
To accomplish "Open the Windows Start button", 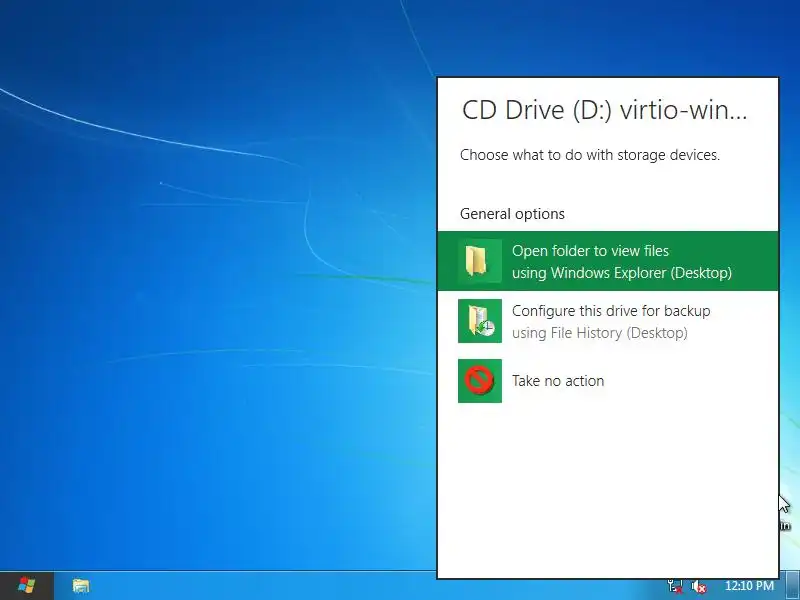I will [27, 586].
